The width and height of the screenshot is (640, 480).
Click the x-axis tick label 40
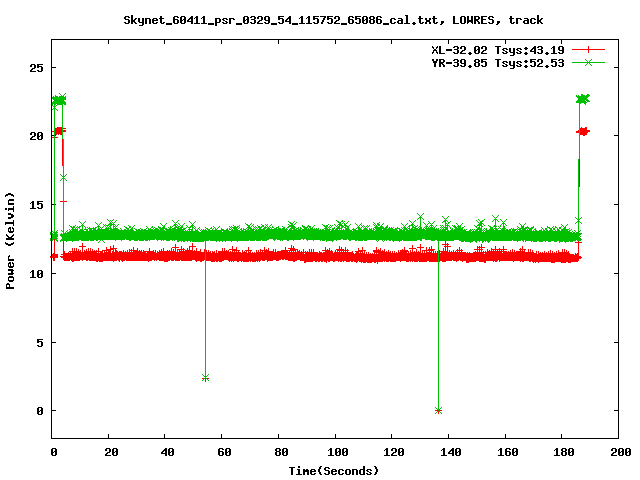(x=168, y=452)
